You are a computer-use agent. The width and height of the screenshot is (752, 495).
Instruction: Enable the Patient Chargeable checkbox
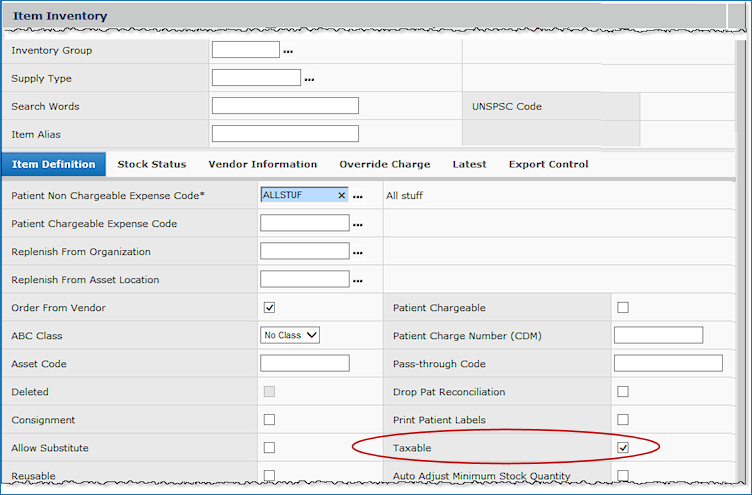[x=623, y=308]
